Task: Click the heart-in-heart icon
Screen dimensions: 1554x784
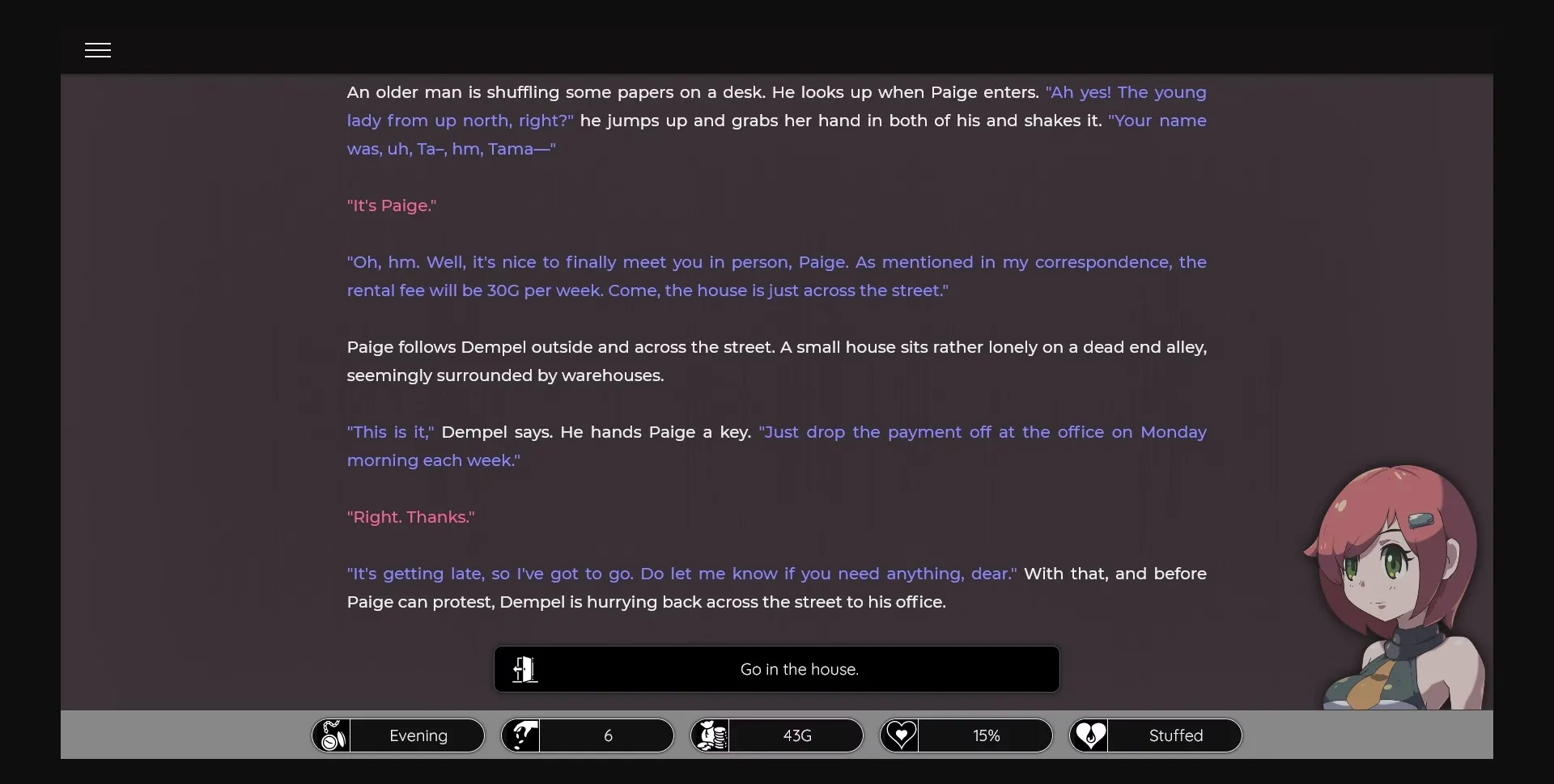Action: click(900, 735)
